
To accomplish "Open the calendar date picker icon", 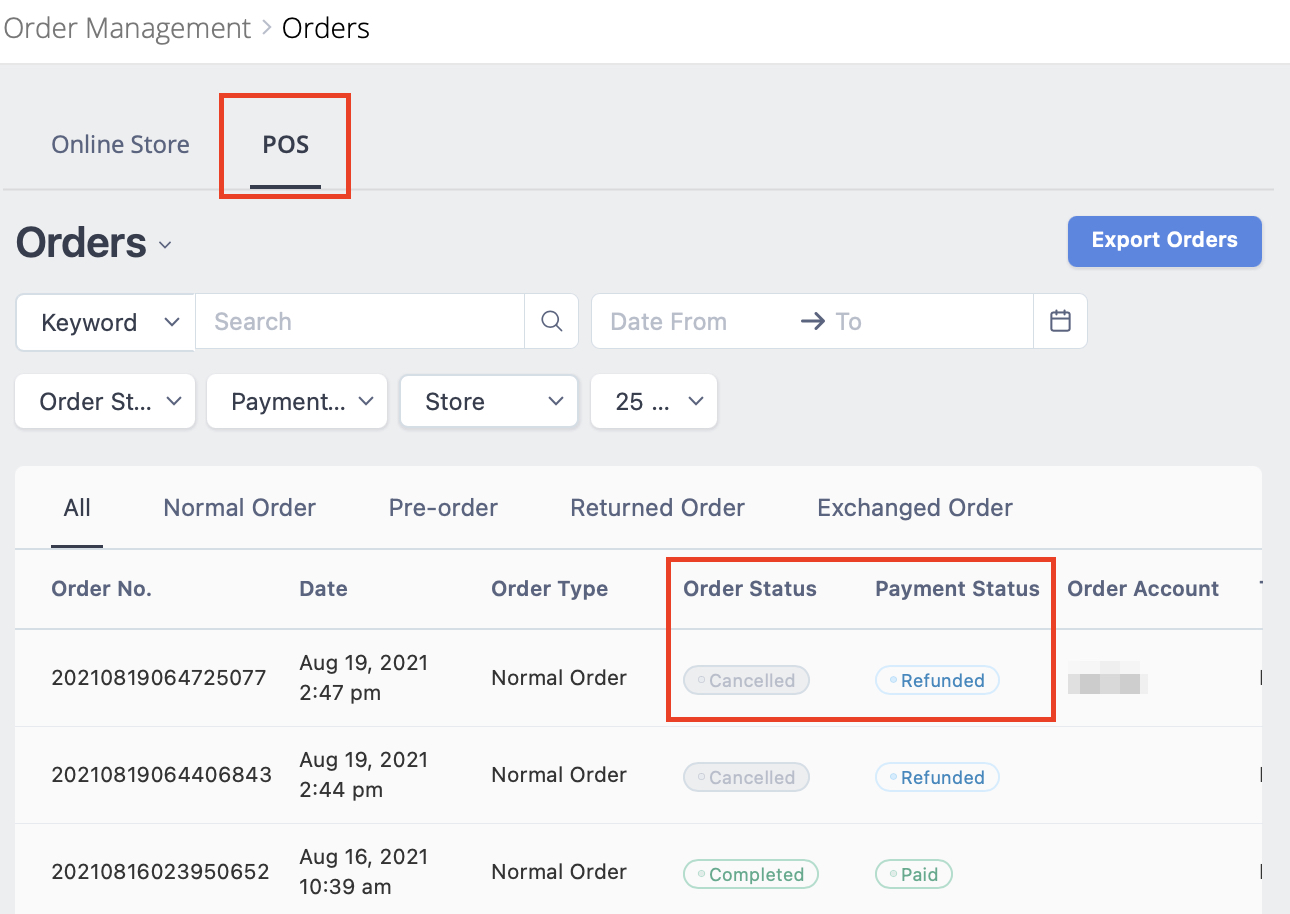I will coord(1060,321).
